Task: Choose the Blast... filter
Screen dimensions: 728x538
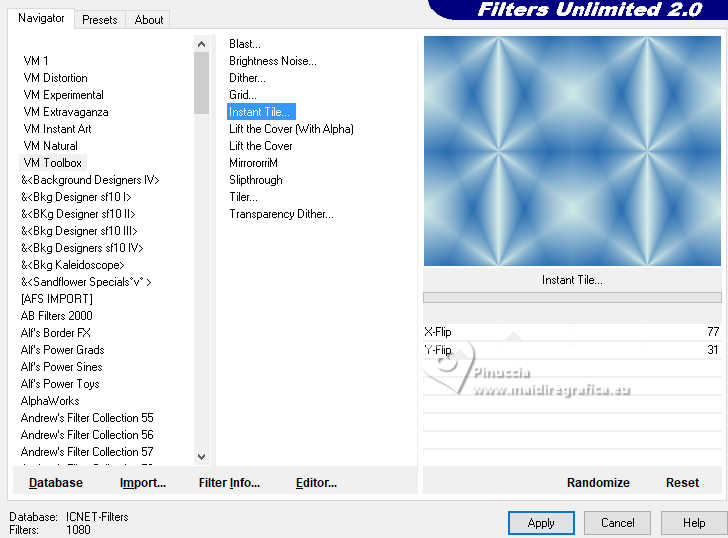Action: (245, 44)
